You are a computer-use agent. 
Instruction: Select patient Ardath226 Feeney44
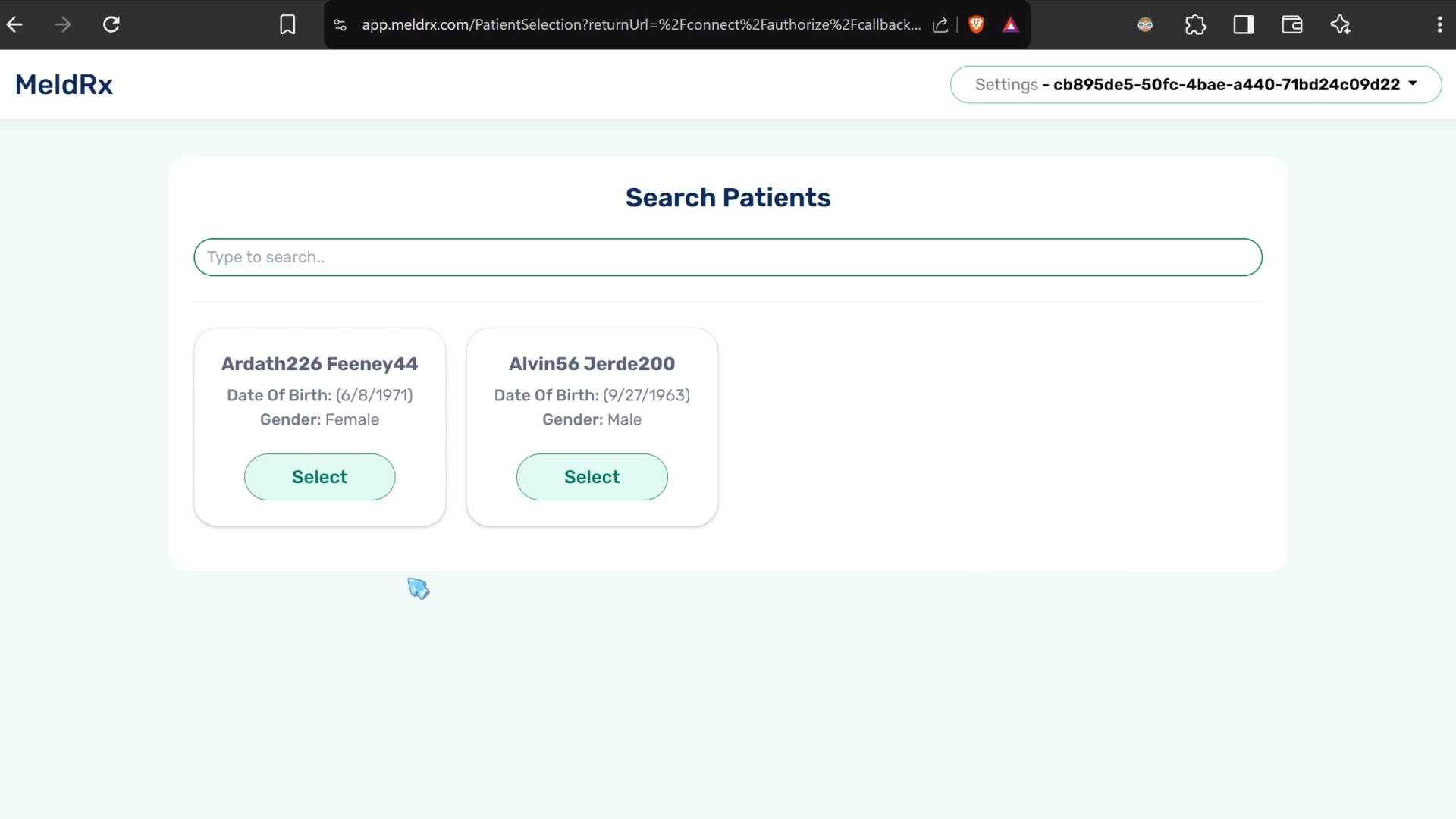(319, 477)
